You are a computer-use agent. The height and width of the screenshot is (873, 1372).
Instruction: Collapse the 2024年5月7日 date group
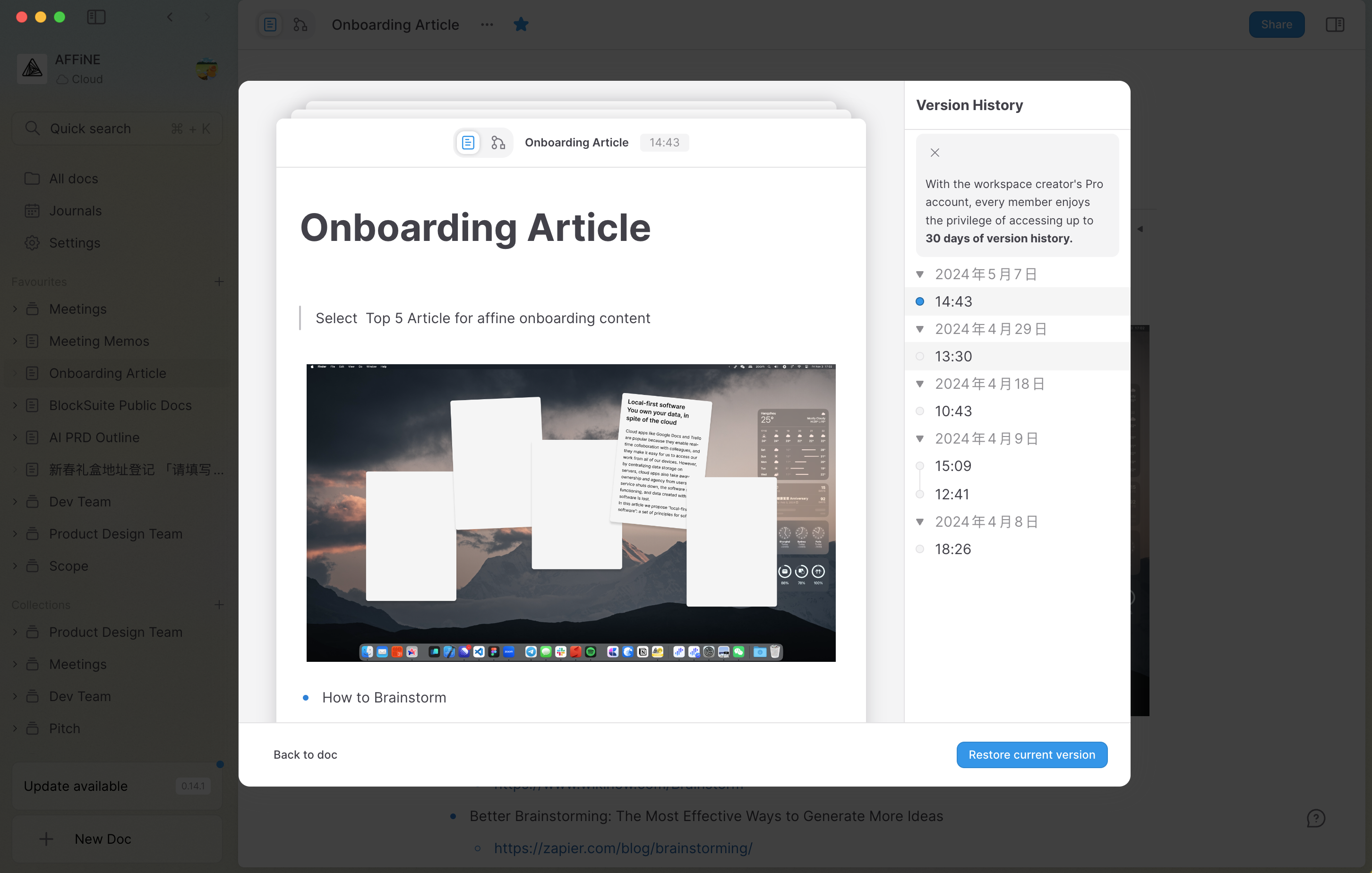(919, 274)
